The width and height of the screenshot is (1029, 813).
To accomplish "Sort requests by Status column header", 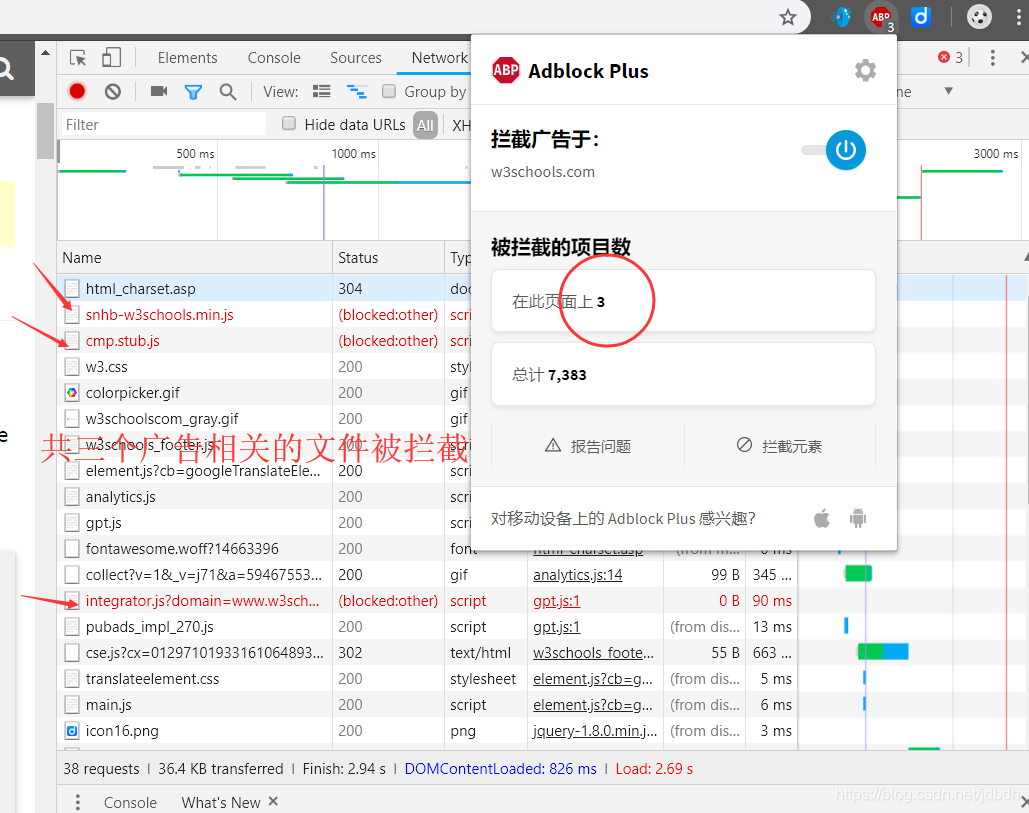I will [x=388, y=258].
